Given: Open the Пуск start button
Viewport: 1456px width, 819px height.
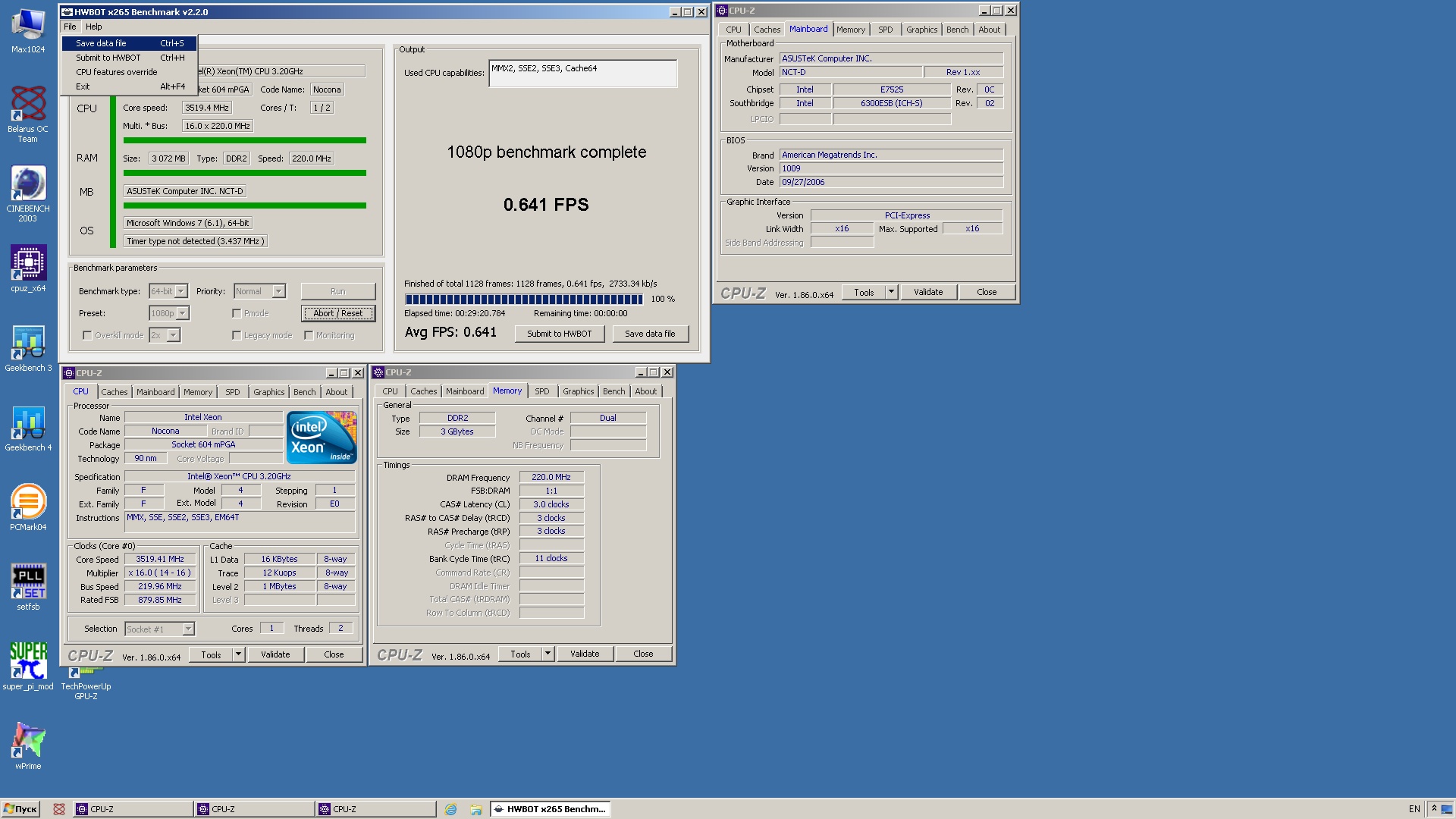Looking at the screenshot, I should point(20,809).
